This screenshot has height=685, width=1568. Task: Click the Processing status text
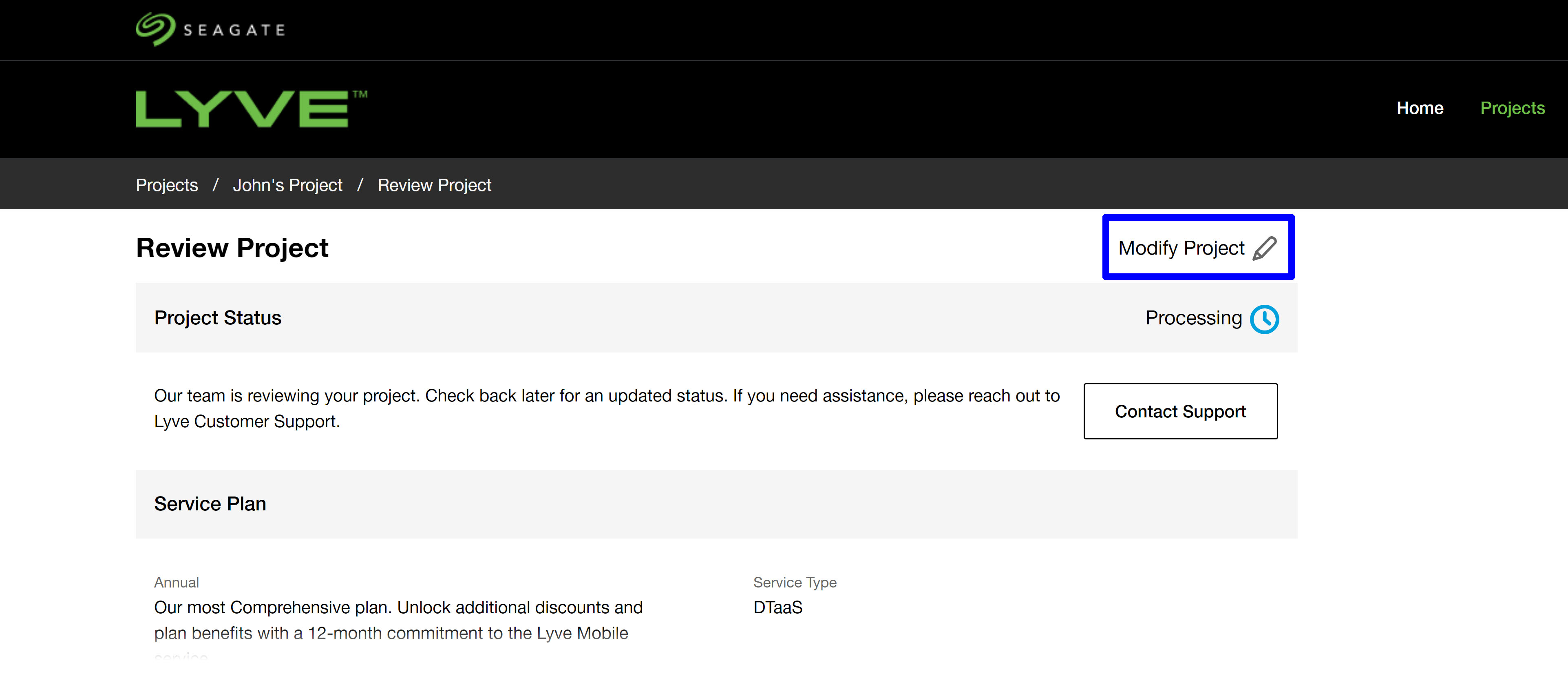1193,318
